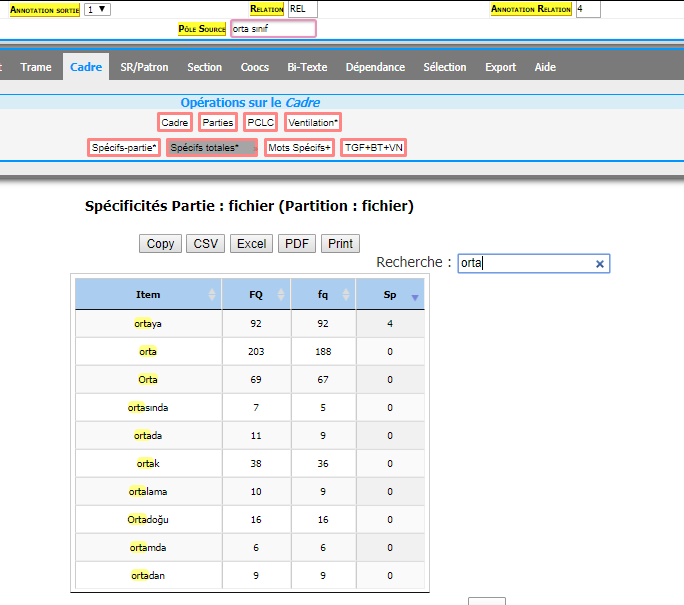Screen dimensions: 684x605
Task: Click the Copy button
Action: (160, 243)
